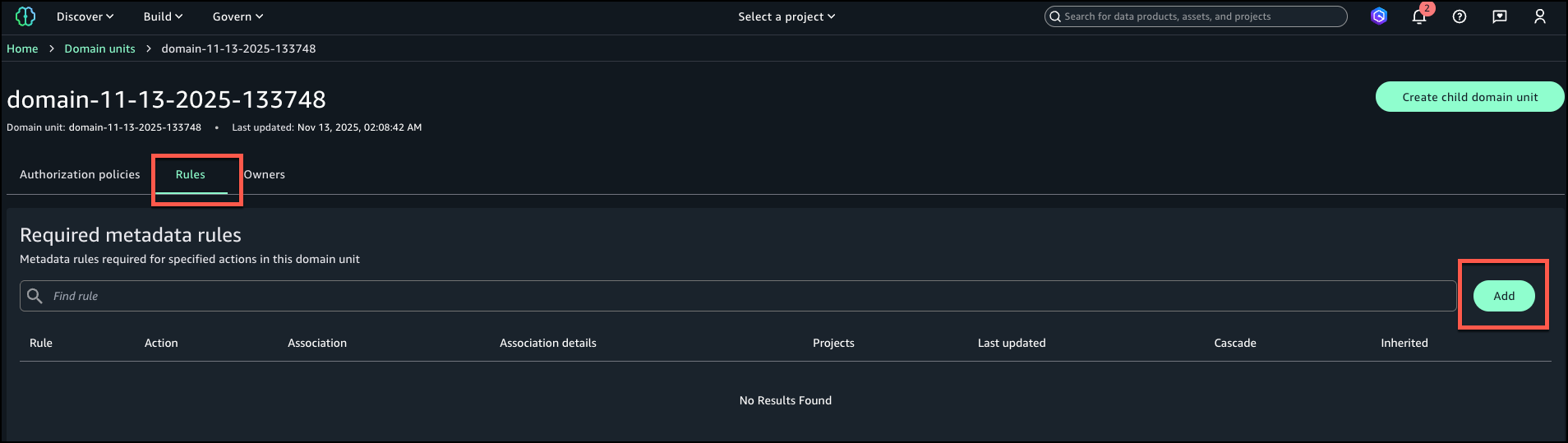This screenshot has width=1568, height=443.
Task: Open the notifications bell icon
Action: click(x=1418, y=17)
